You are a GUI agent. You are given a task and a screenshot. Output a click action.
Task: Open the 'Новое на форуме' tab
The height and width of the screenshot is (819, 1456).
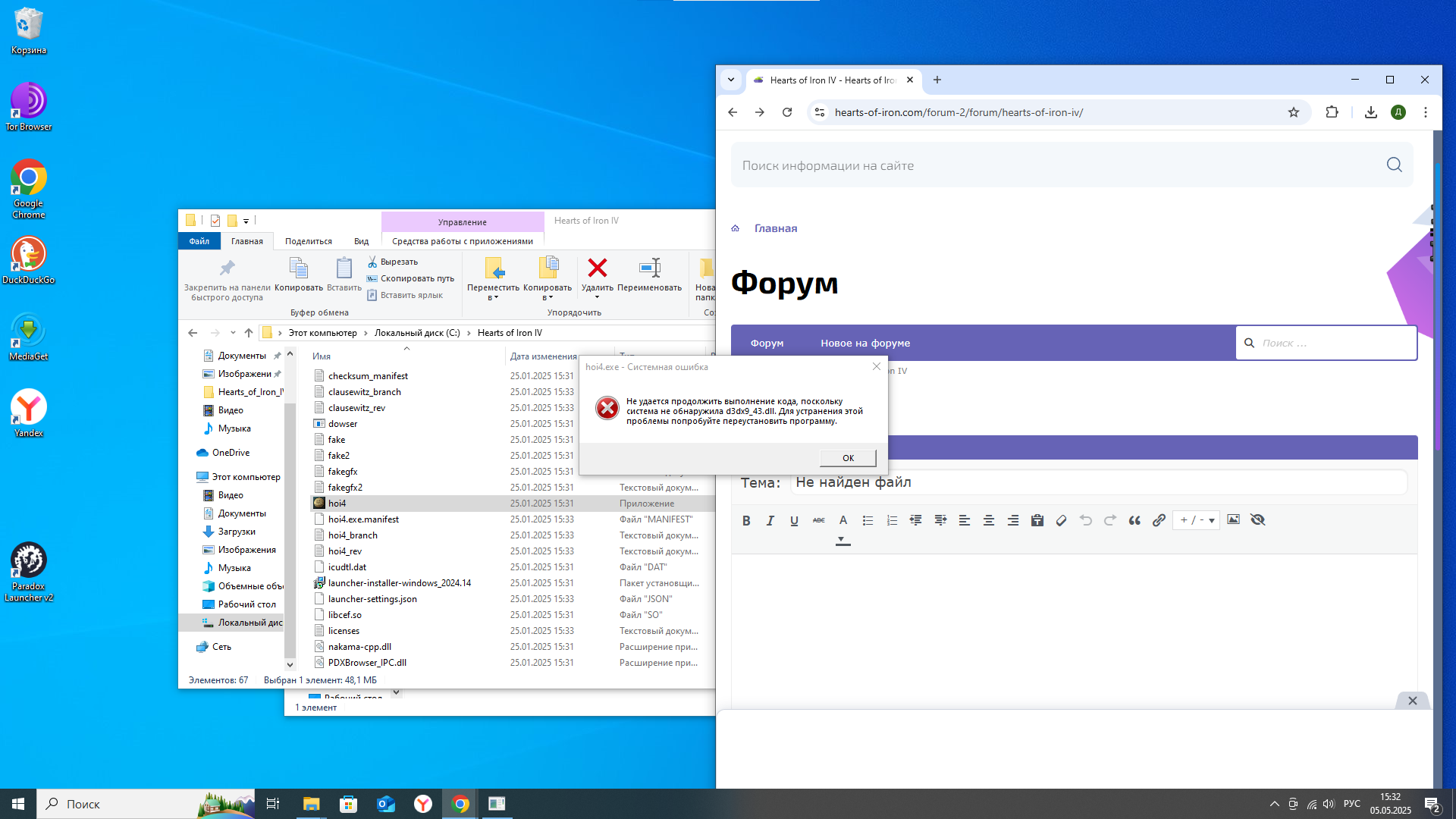865,344
